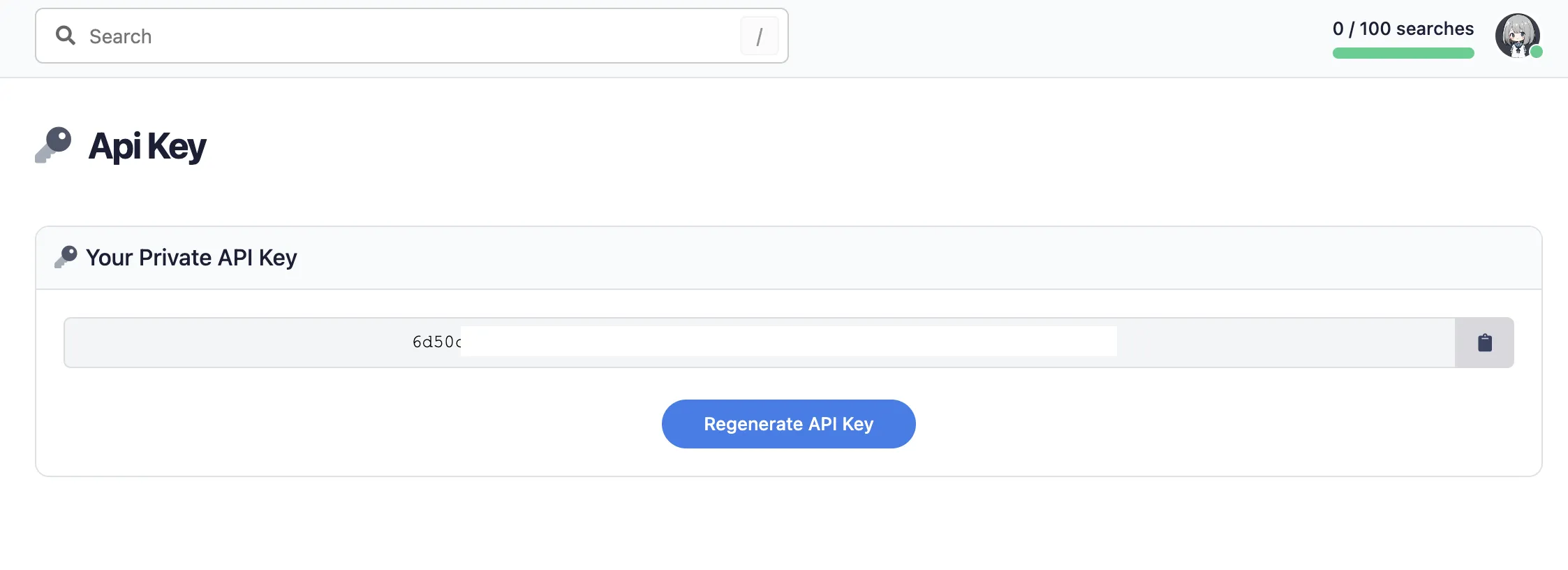Click the visible "6d50c" key characters

[x=436, y=342]
